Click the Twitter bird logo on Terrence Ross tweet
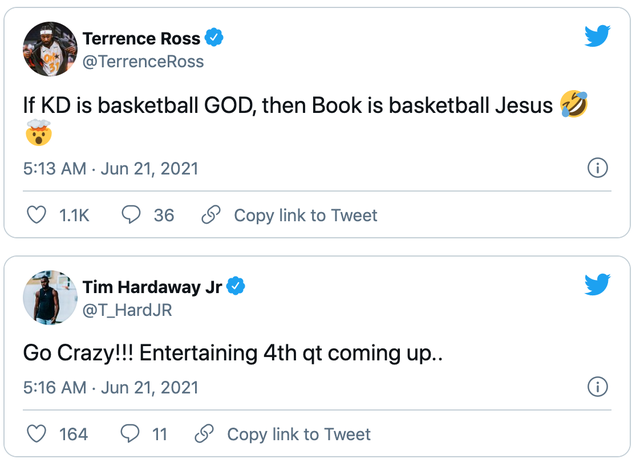640x463 pixels. pos(598,37)
